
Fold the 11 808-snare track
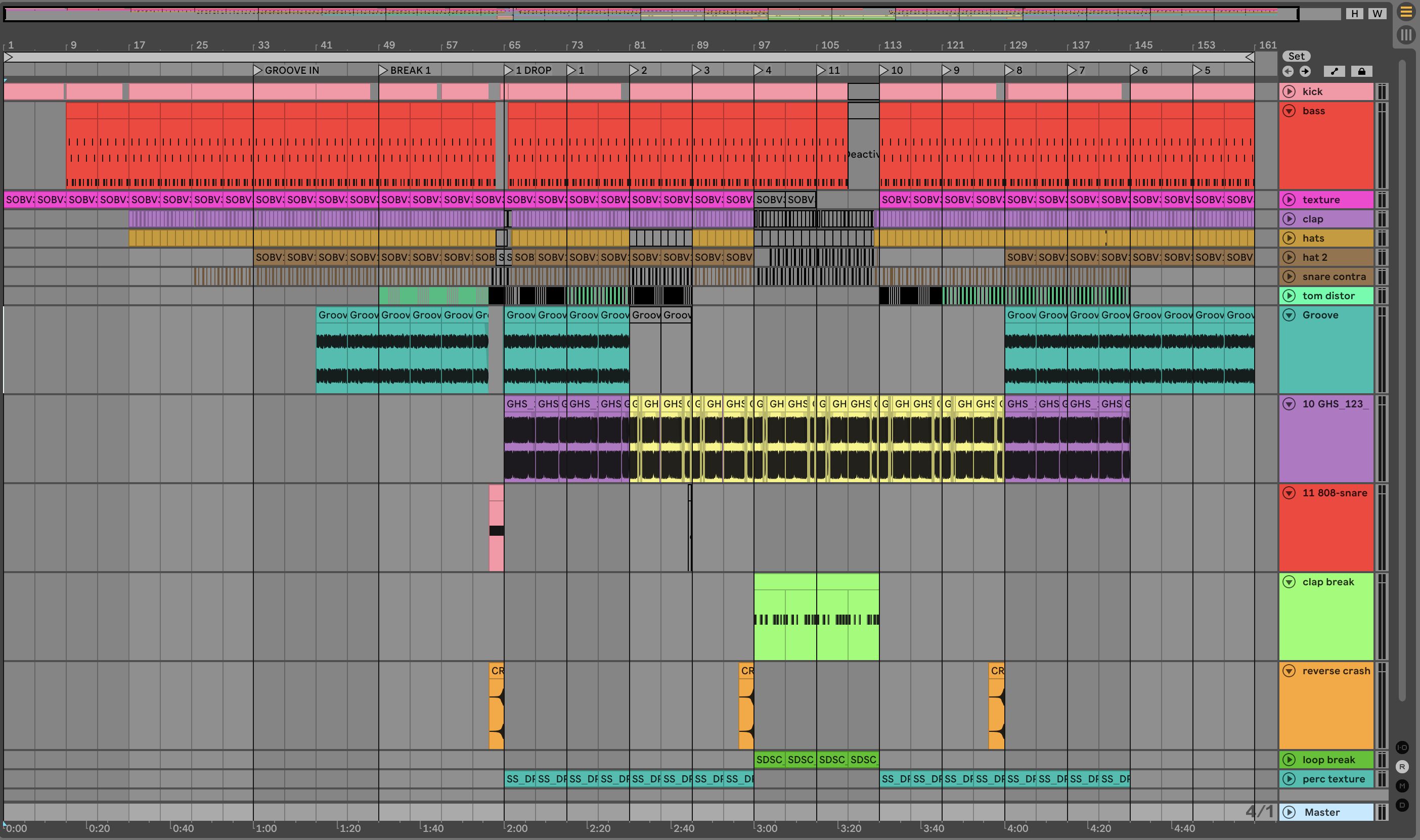coord(1289,492)
